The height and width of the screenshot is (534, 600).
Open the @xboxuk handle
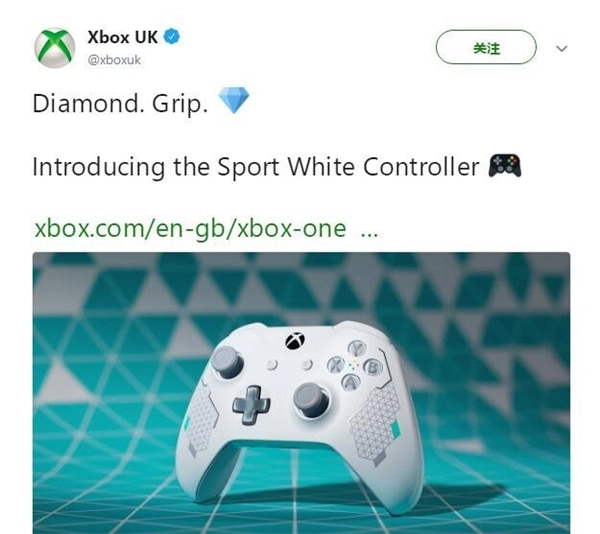pyautogui.click(x=114, y=60)
